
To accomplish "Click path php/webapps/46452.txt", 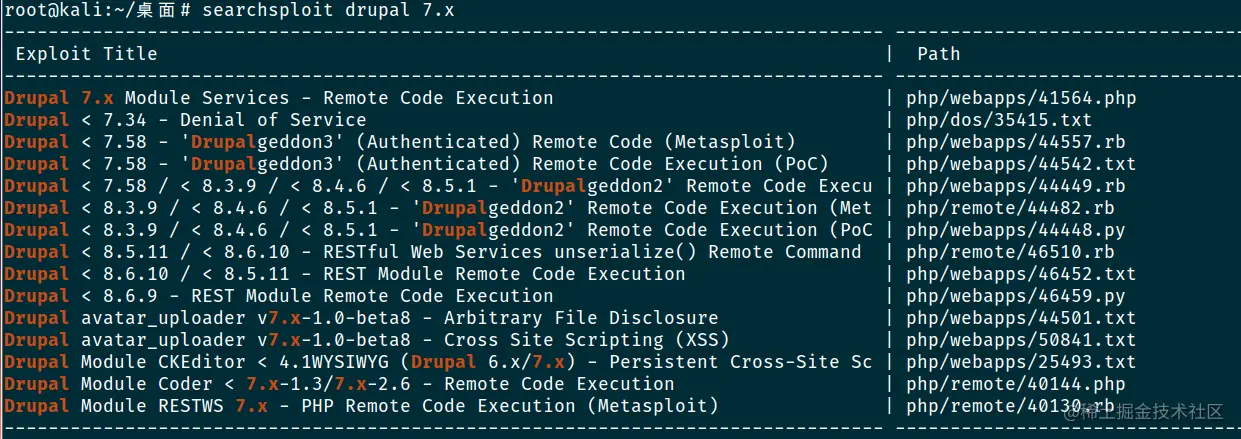I will tap(1021, 274).
